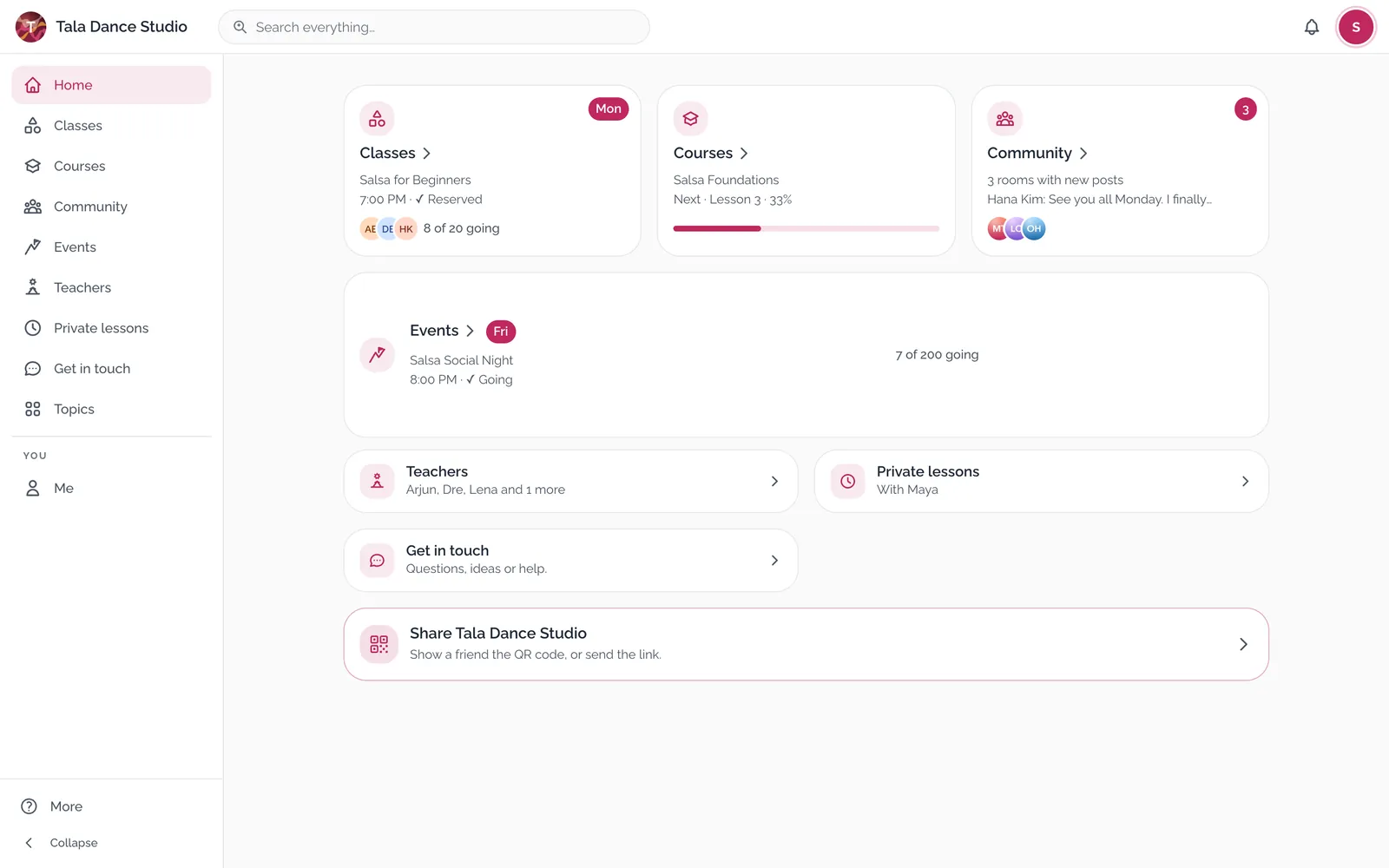Open Private lessons in sidebar

(x=111, y=328)
